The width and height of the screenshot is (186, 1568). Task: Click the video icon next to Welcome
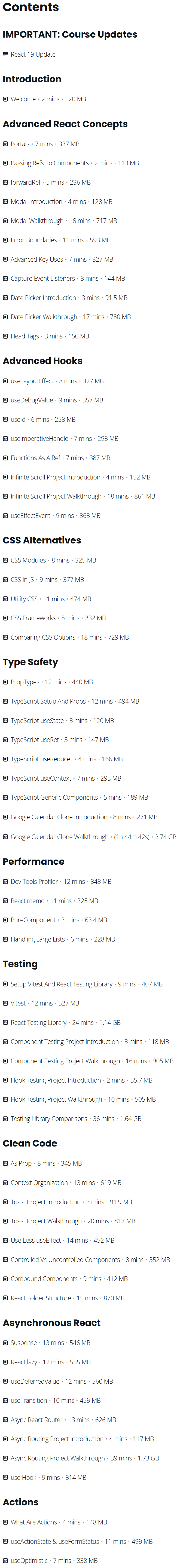5,99
